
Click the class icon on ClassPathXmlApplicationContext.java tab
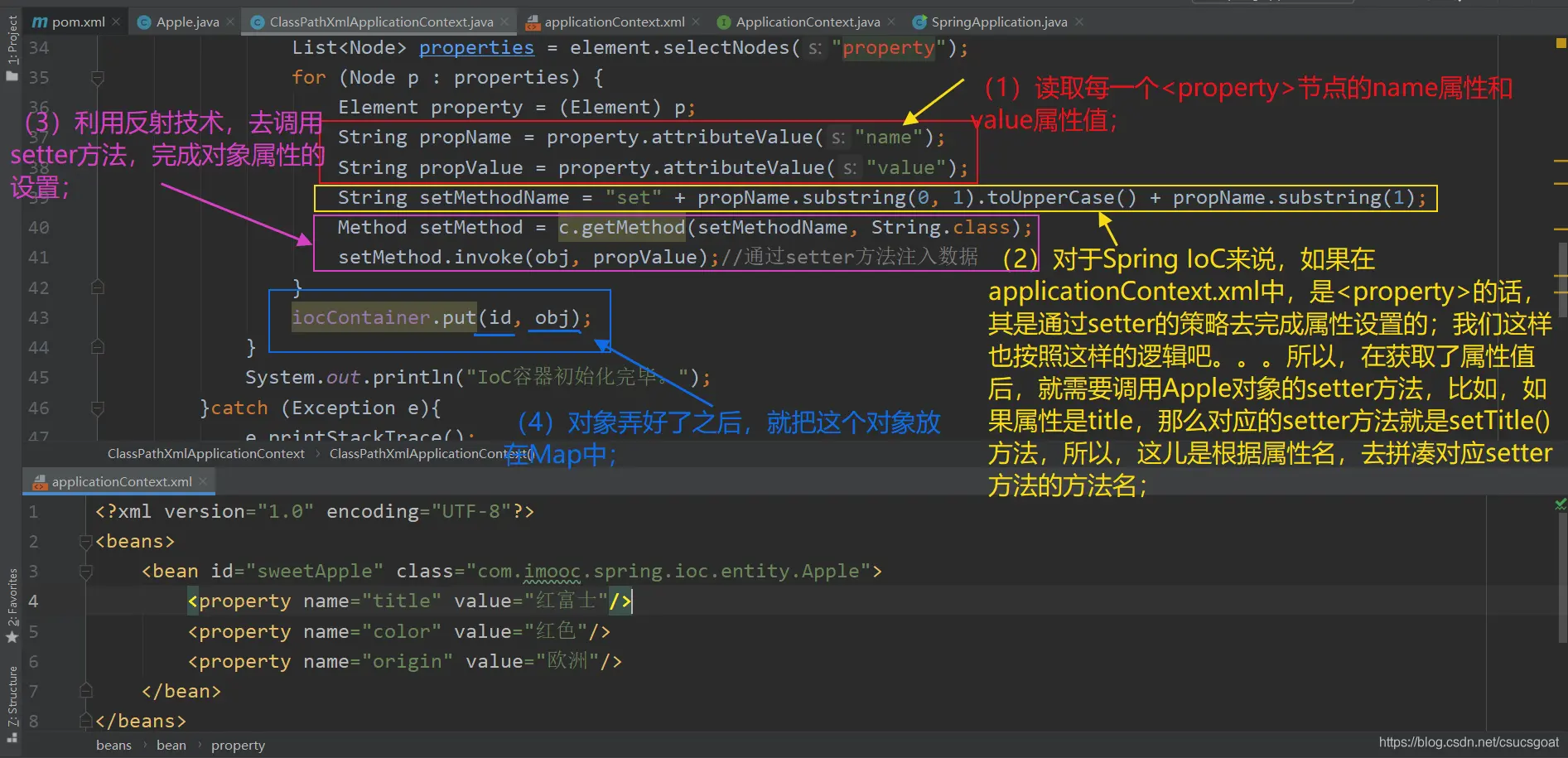pos(258,22)
